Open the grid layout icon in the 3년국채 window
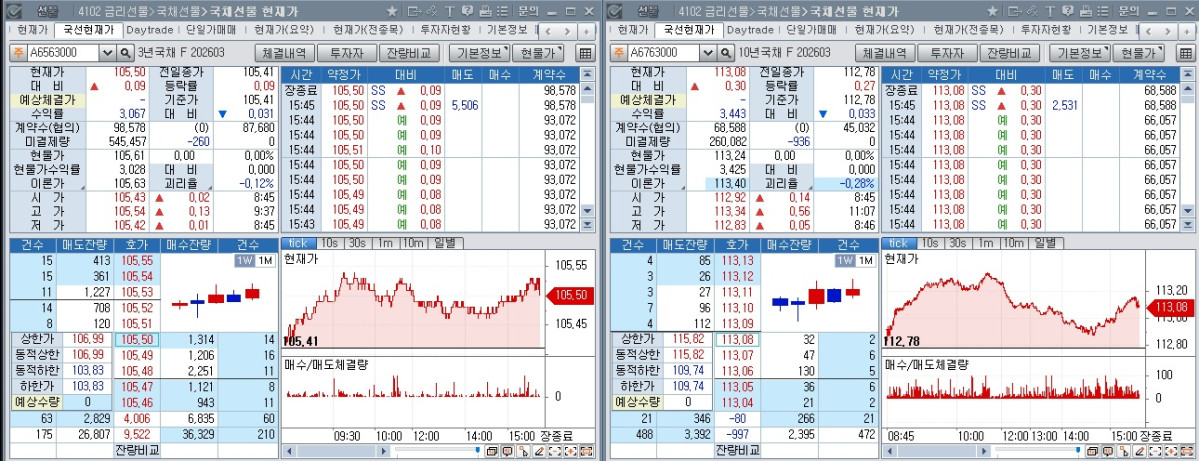 click(585, 53)
